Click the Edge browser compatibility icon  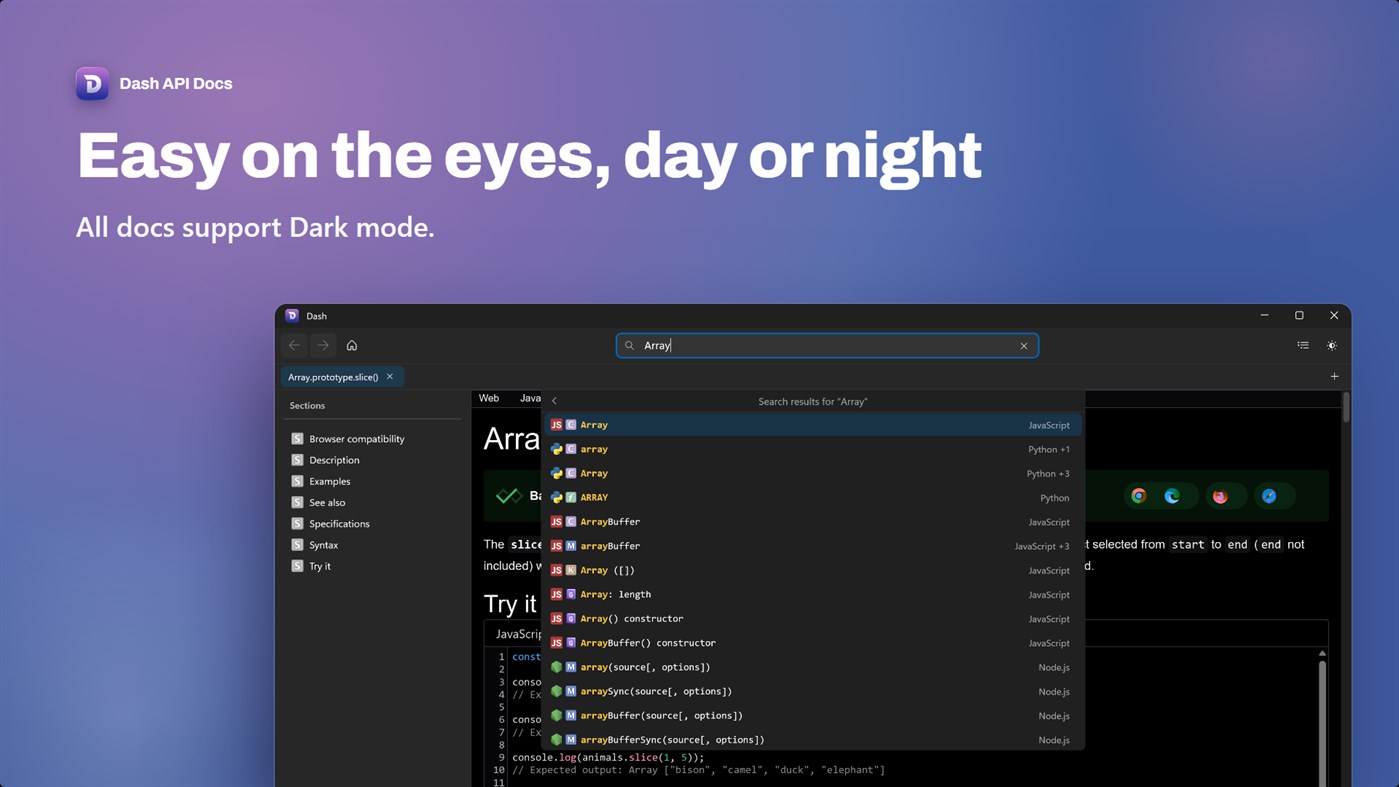[x=1172, y=496]
